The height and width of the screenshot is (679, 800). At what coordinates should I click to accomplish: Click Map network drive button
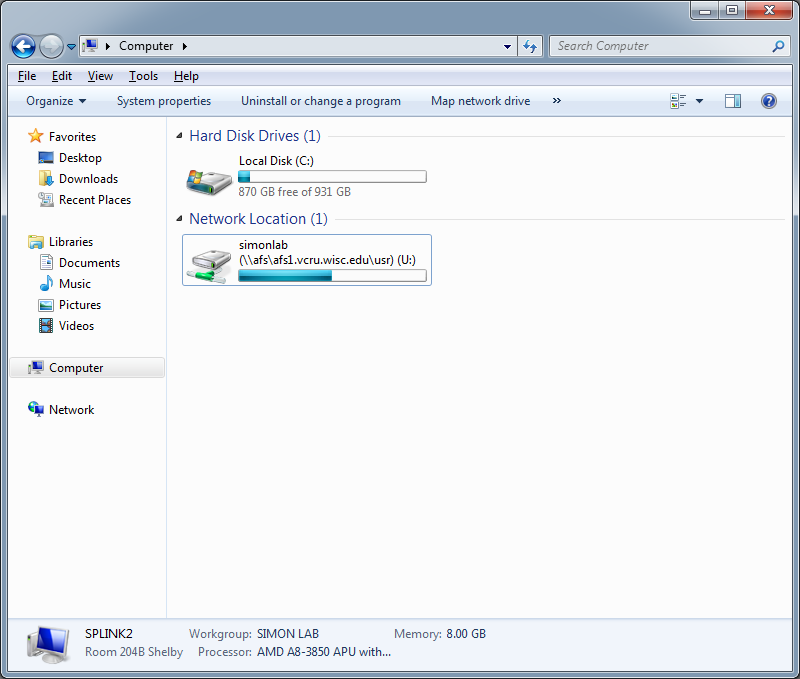coord(480,101)
